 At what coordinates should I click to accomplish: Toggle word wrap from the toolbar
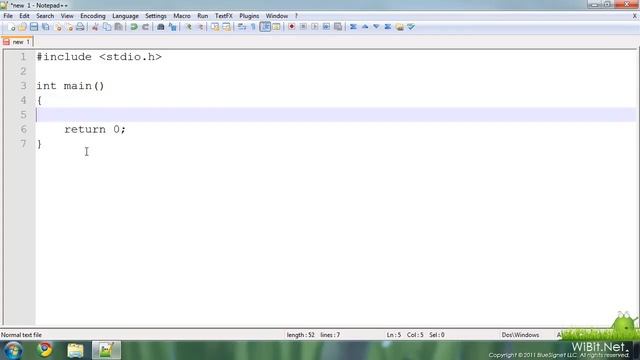(242, 27)
